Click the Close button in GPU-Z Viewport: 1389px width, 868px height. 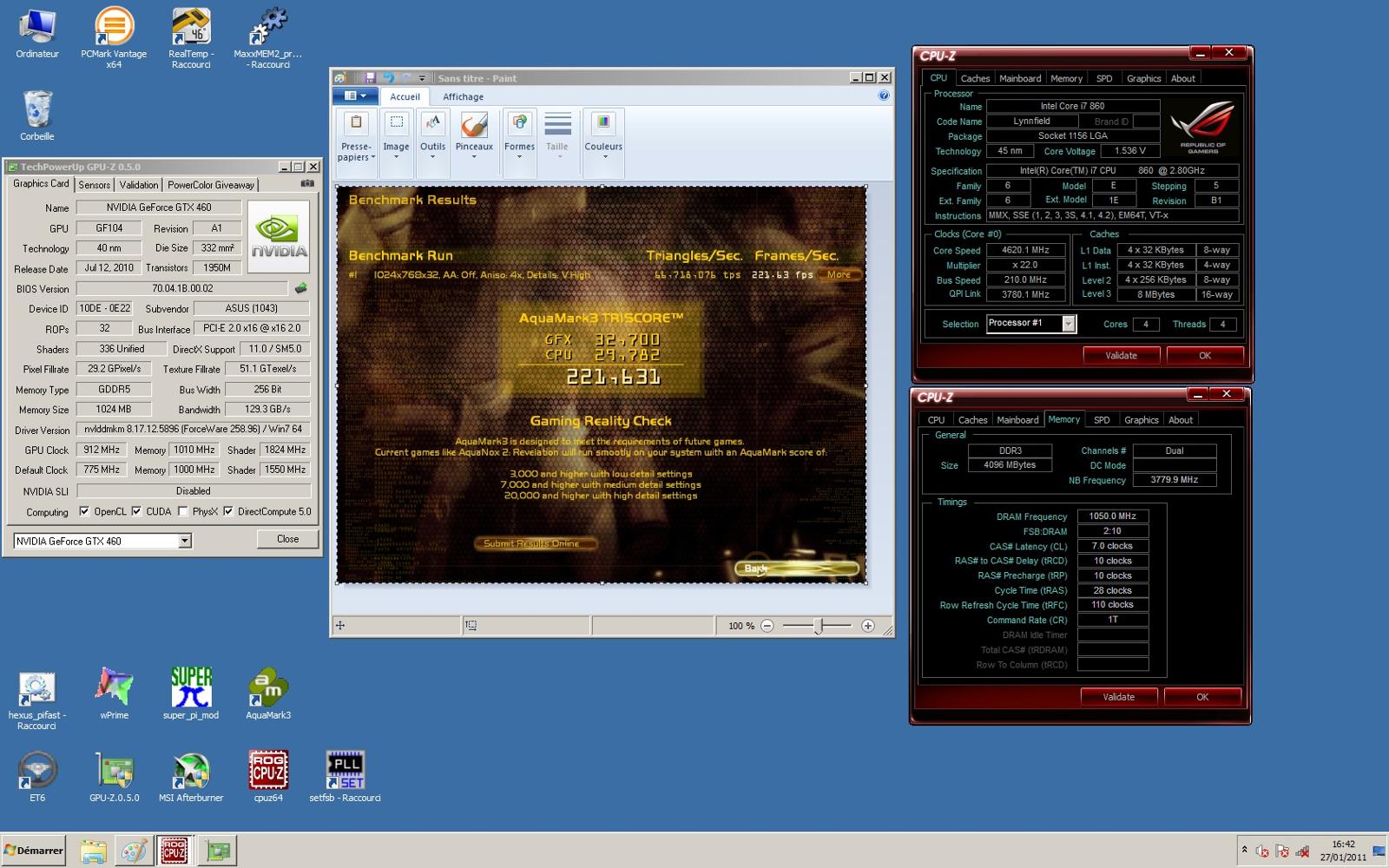pos(288,539)
